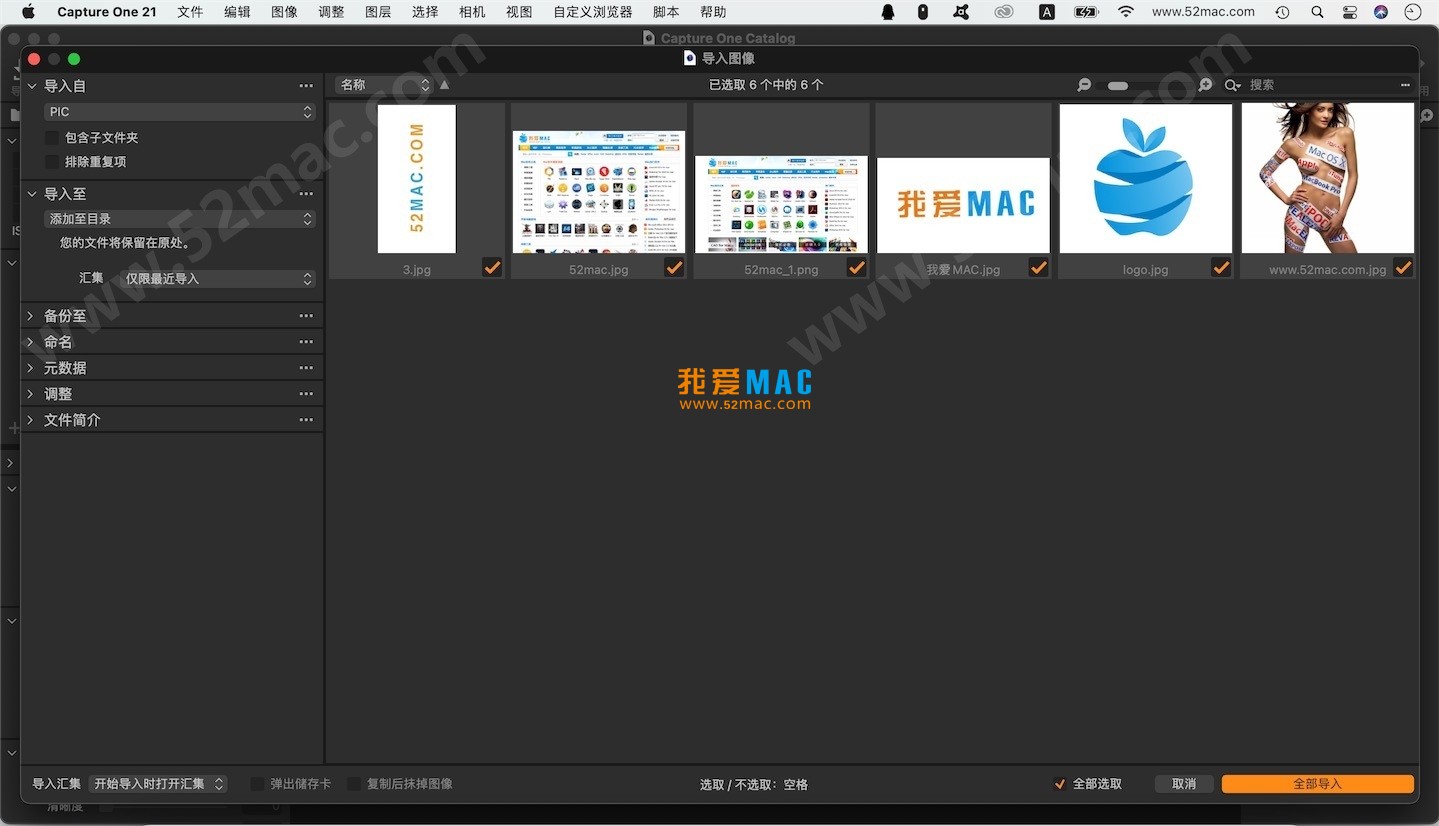The image size is (1439, 826).
Task: Open the Apple menu
Action: [28, 12]
